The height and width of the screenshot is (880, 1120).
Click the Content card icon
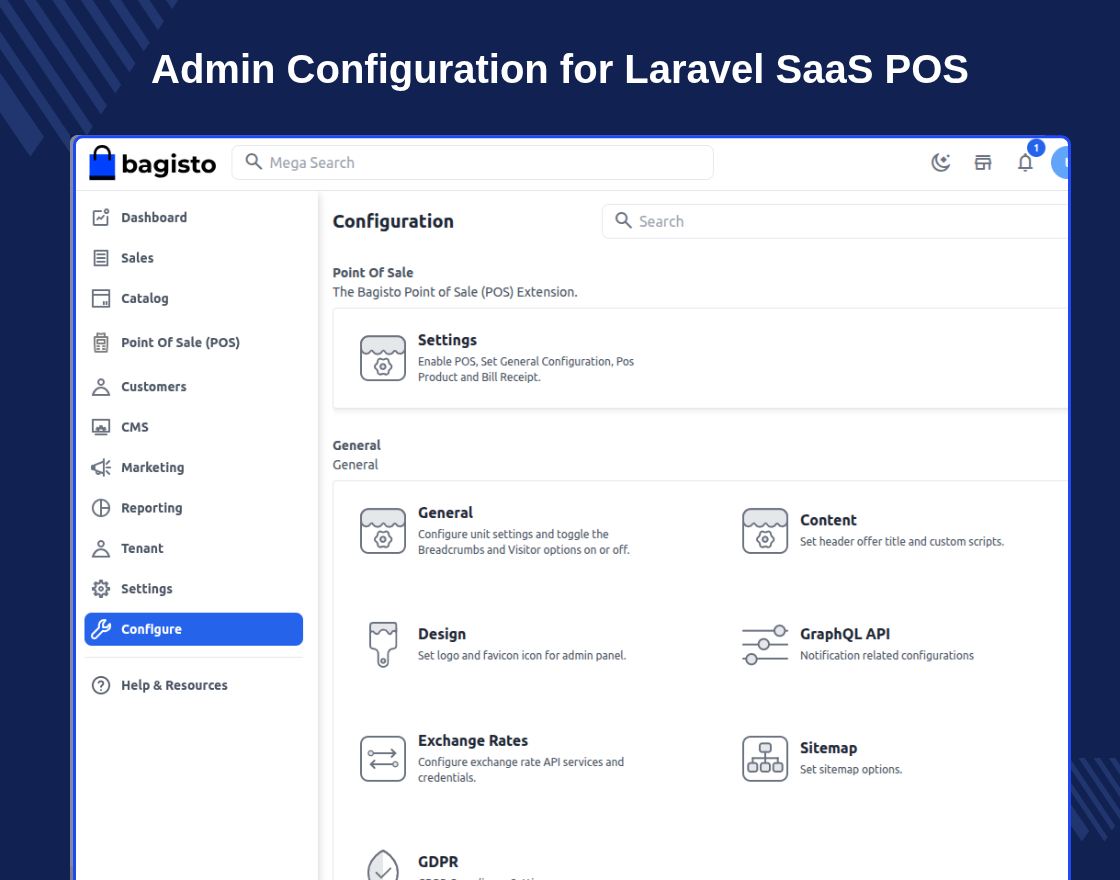pyautogui.click(x=765, y=531)
